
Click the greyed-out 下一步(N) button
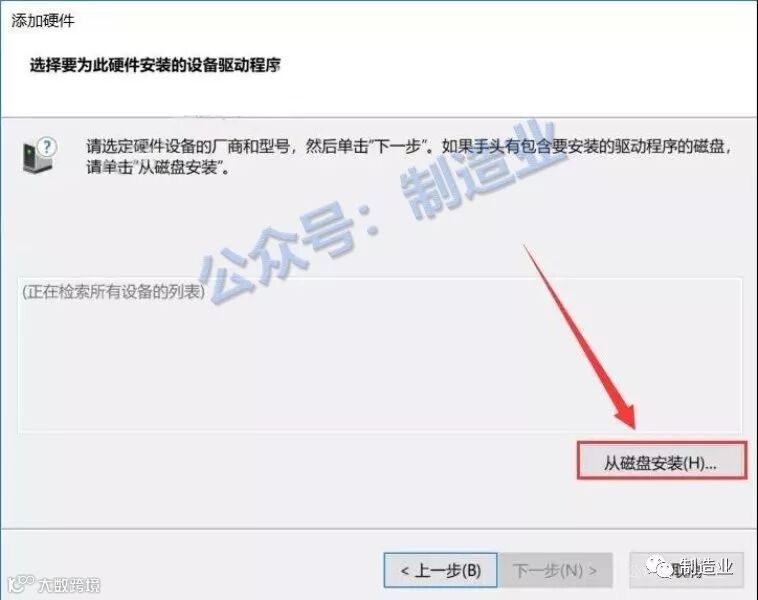pos(555,571)
